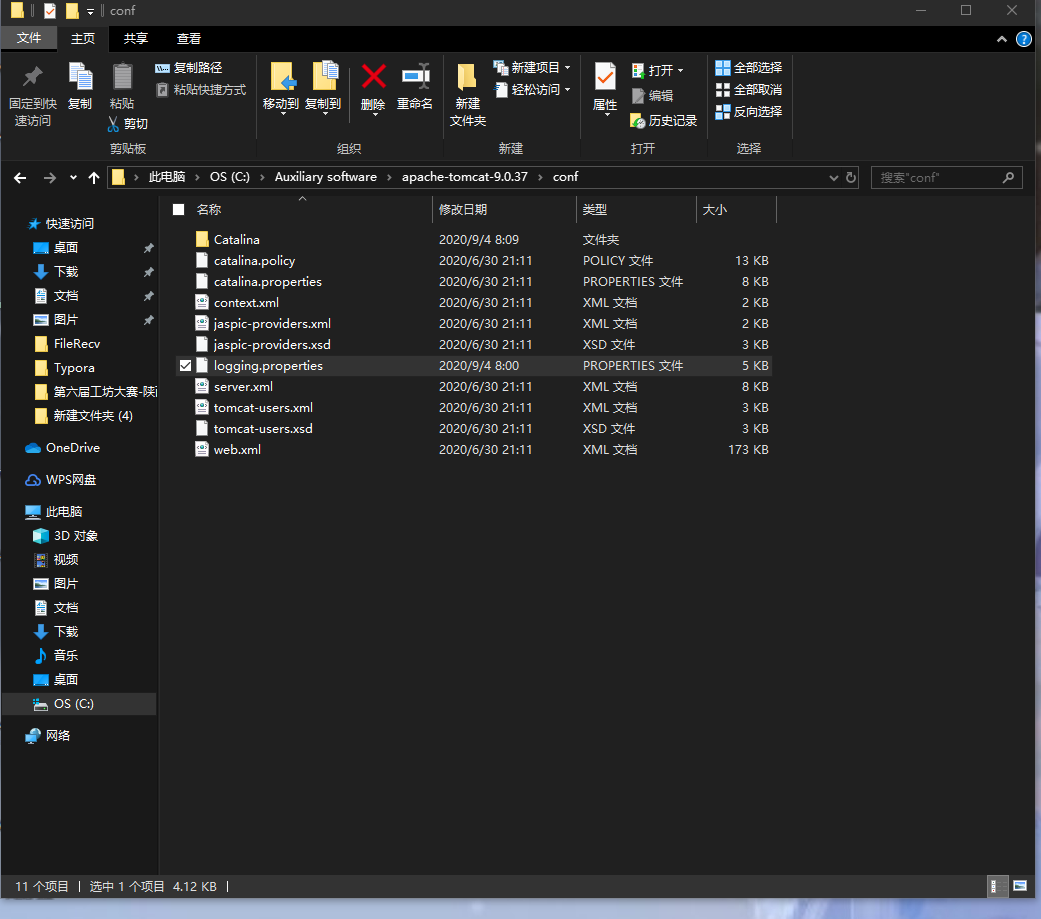Click the search magnifier icon

tap(1008, 177)
